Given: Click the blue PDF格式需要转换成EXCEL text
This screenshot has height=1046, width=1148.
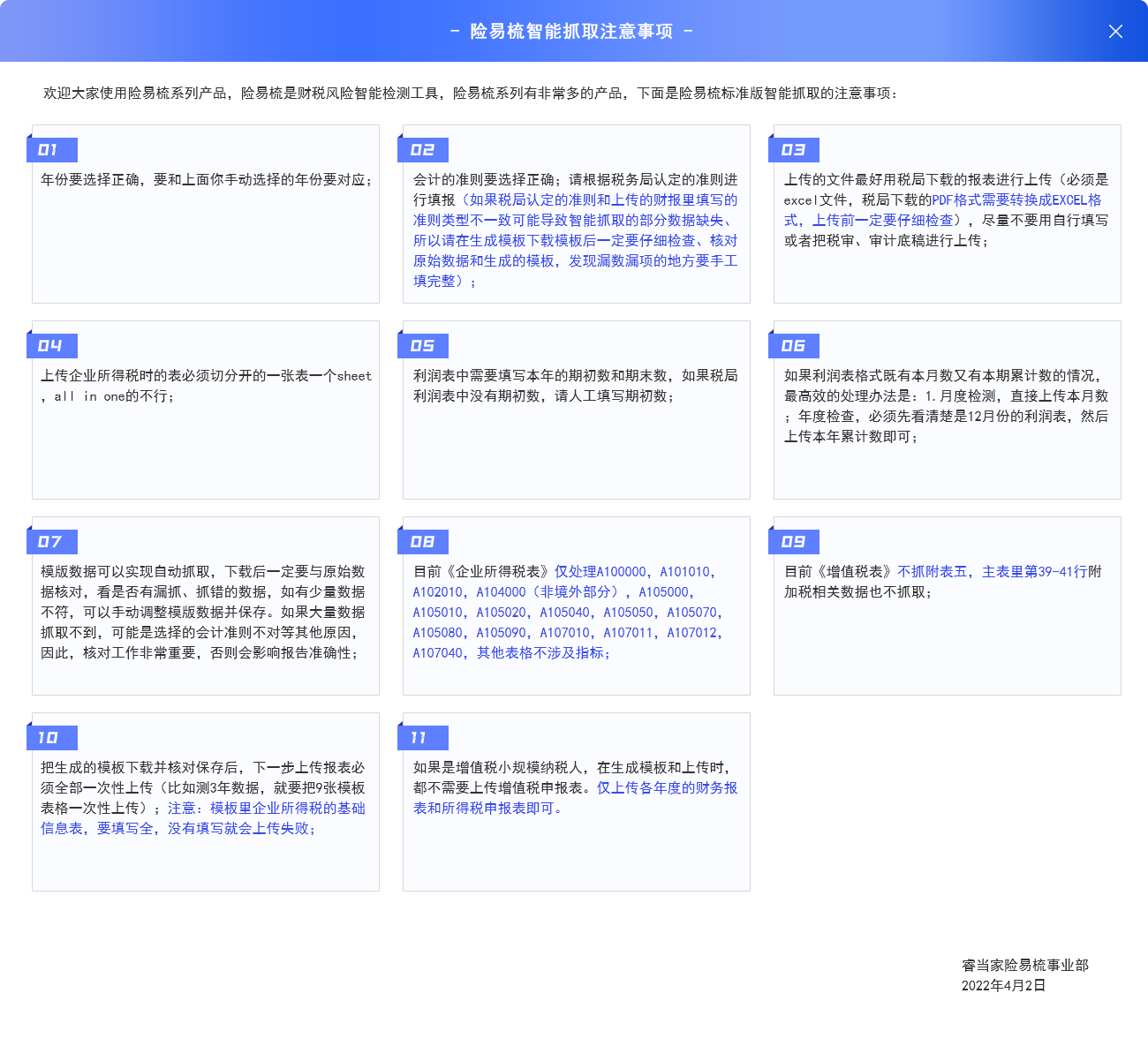Looking at the screenshot, I should click(x=1016, y=200).
